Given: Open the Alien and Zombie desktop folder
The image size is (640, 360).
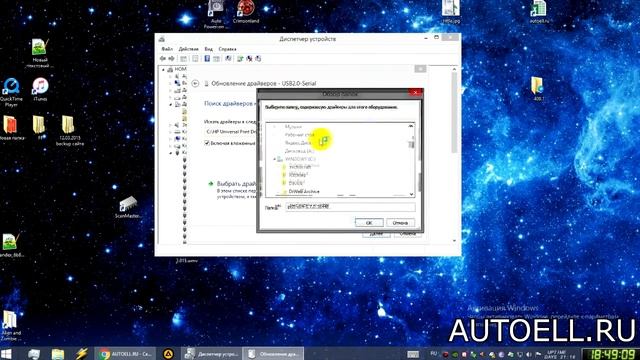Looking at the screenshot, I should (x=11, y=325).
